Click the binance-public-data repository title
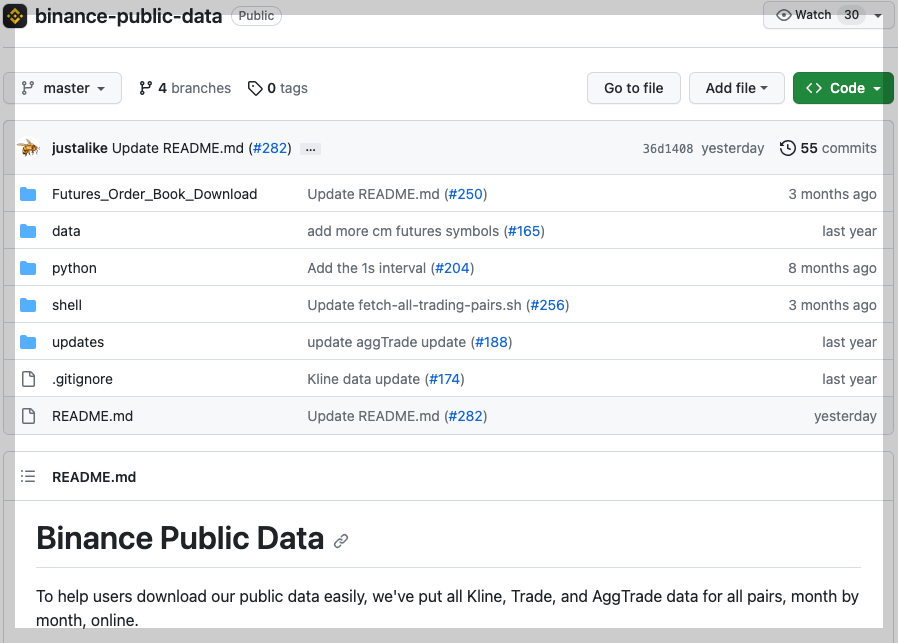The width and height of the screenshot is (898, 643). pyautogui.click(x=128, y=16)
